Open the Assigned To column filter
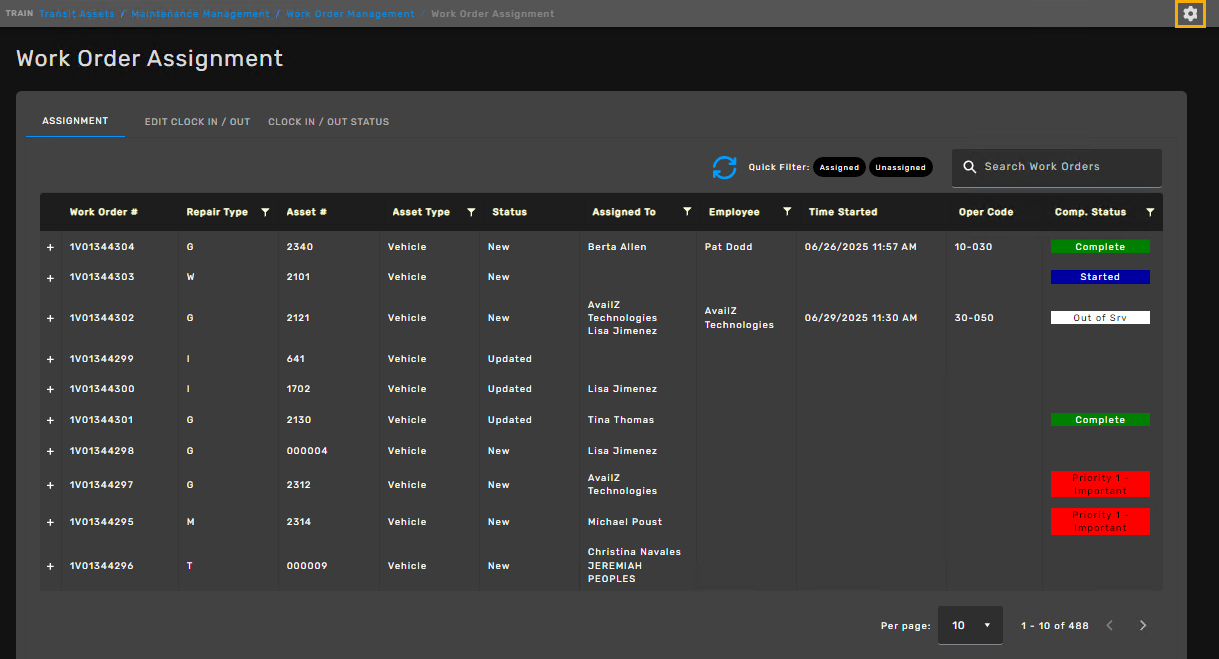The image size is (1219, 659). tap(687, 212)
